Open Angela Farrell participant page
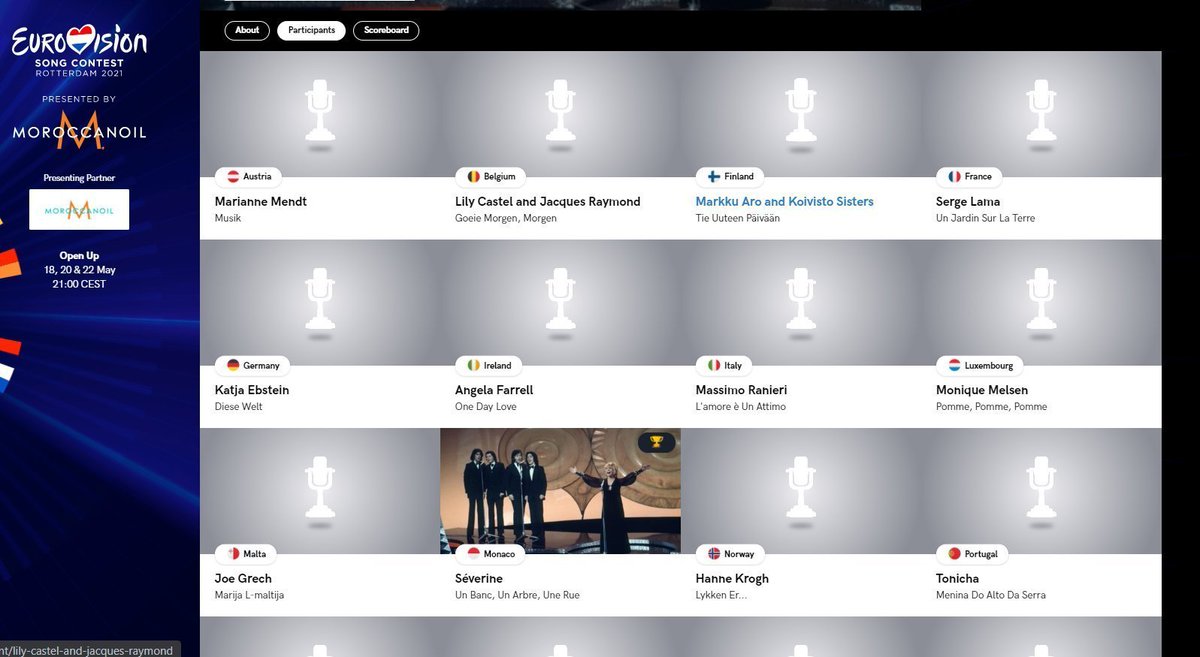1200x657 pixels. tap(494, 391)
